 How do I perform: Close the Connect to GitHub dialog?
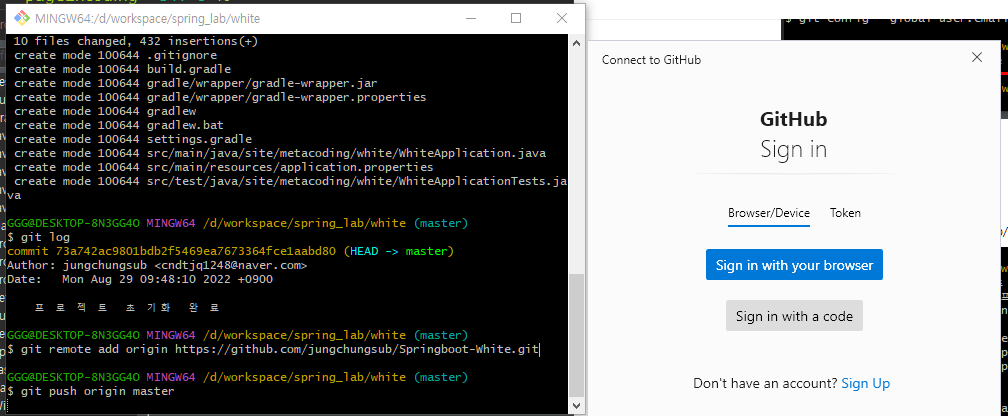click(977, 57)
